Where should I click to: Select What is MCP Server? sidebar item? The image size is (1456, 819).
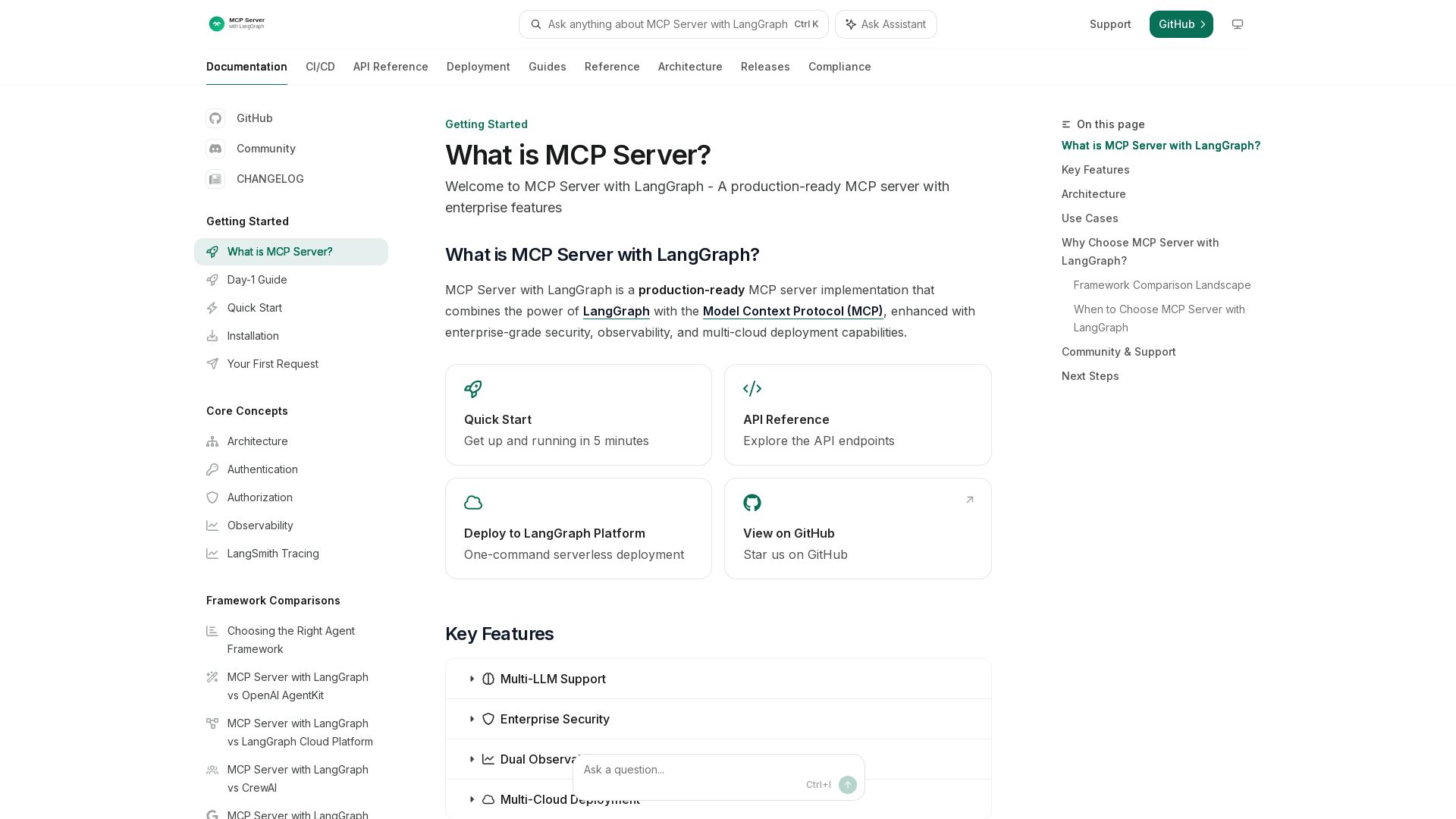[291, 252]
